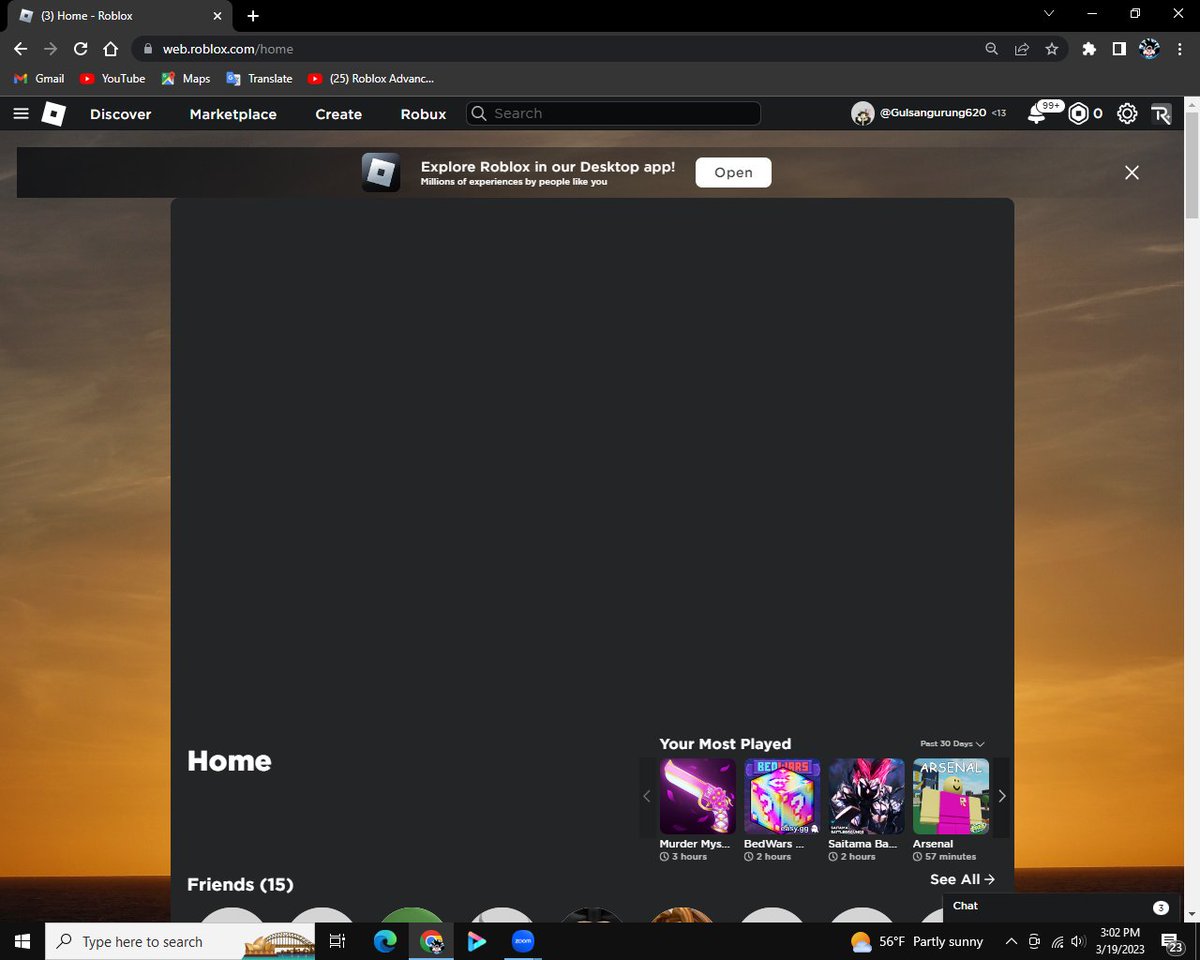1200x960 pixels.
Task: Open the weather widget showing 56°F
Action: 917,941
